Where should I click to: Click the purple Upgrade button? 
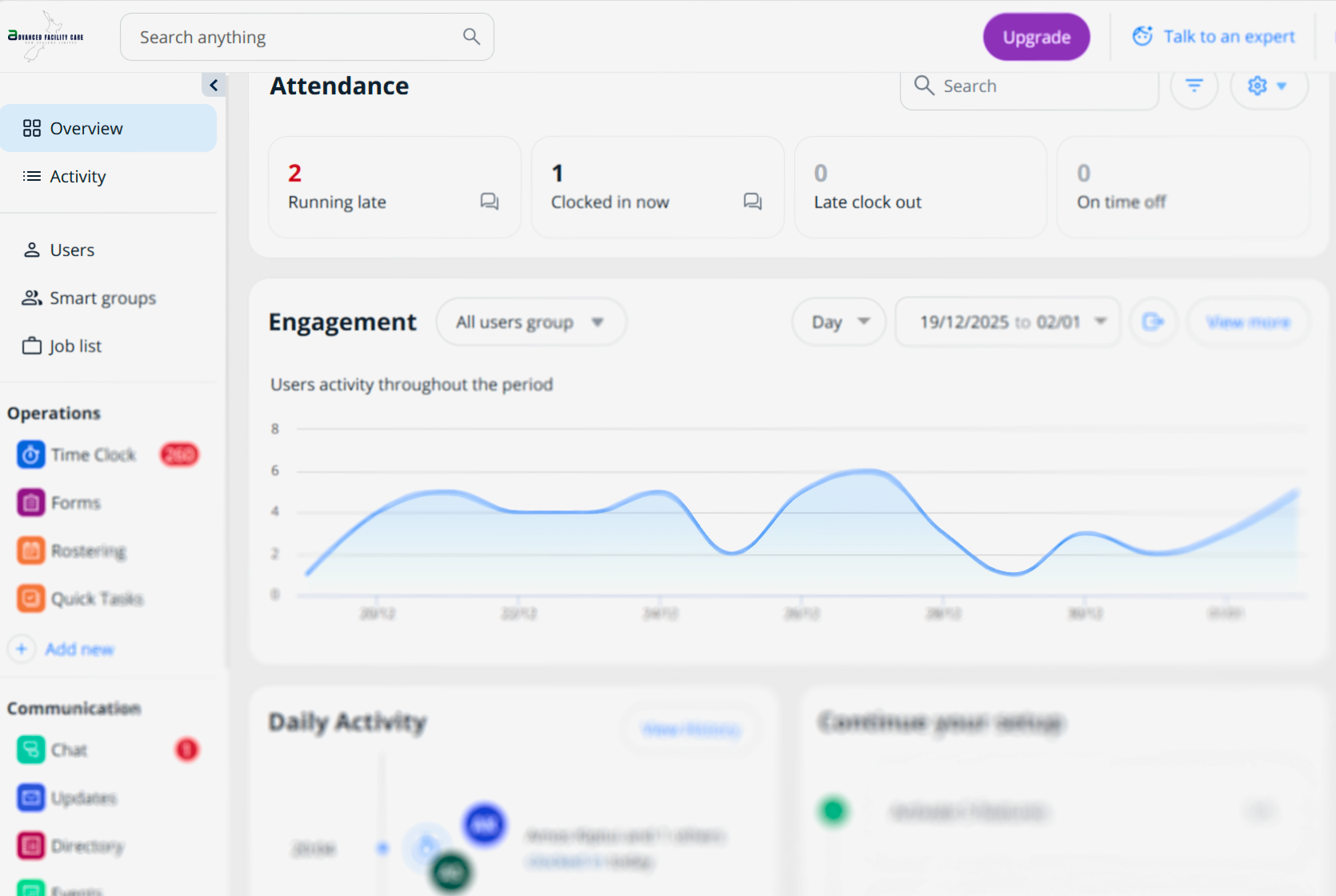pos(1036,37)
